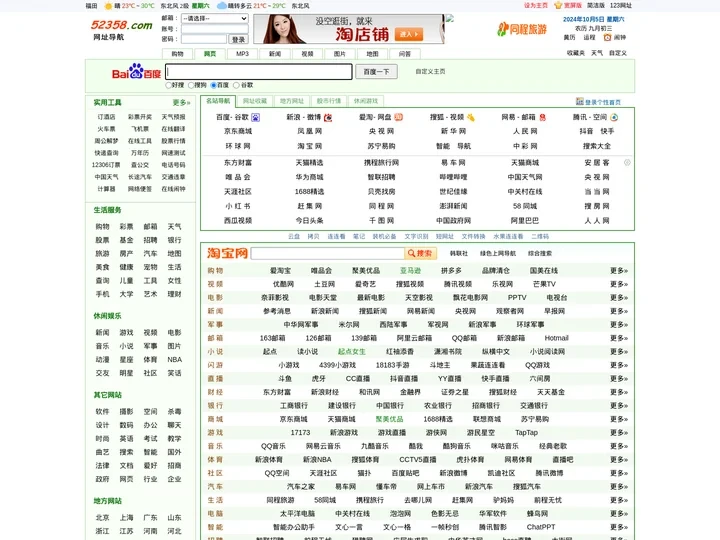Open the 火车票 tool link
Viewport: 720px width, 540px height.
point(106,129)
